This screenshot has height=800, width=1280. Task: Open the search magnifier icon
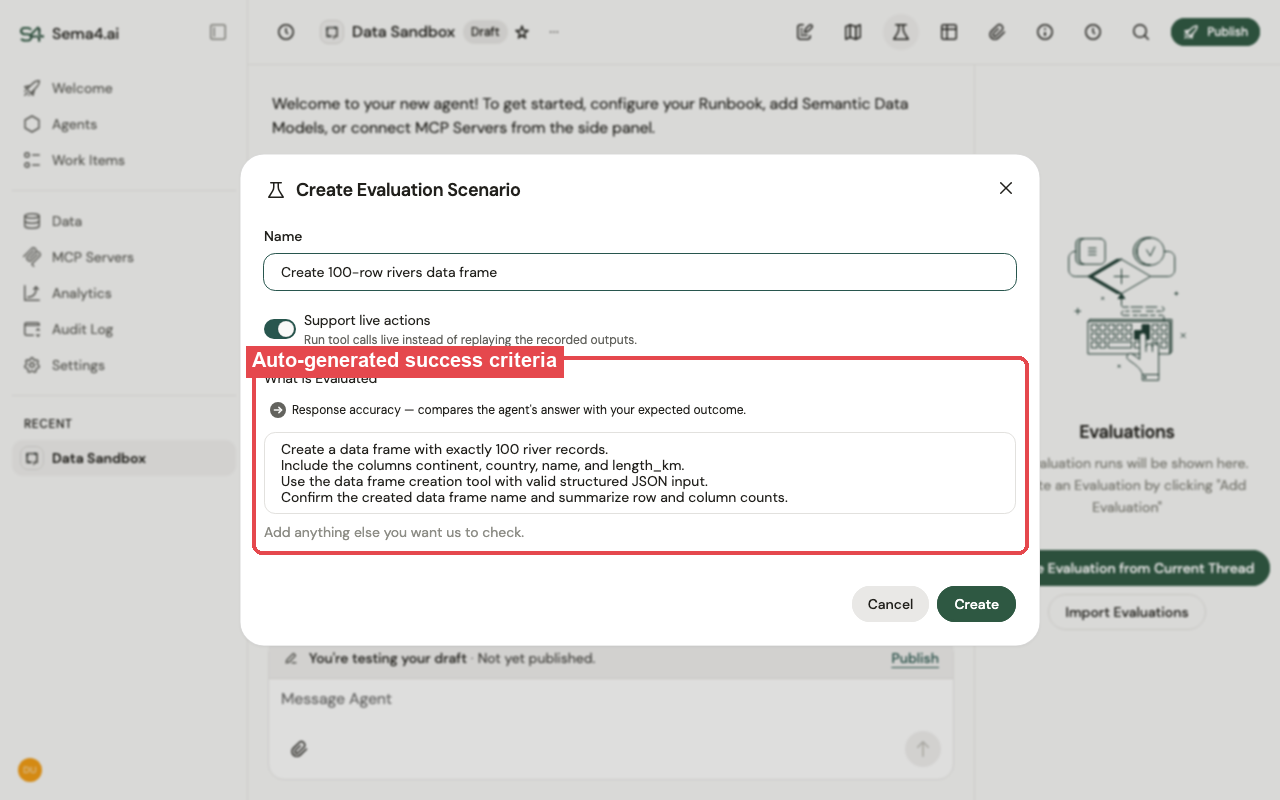1141,32
